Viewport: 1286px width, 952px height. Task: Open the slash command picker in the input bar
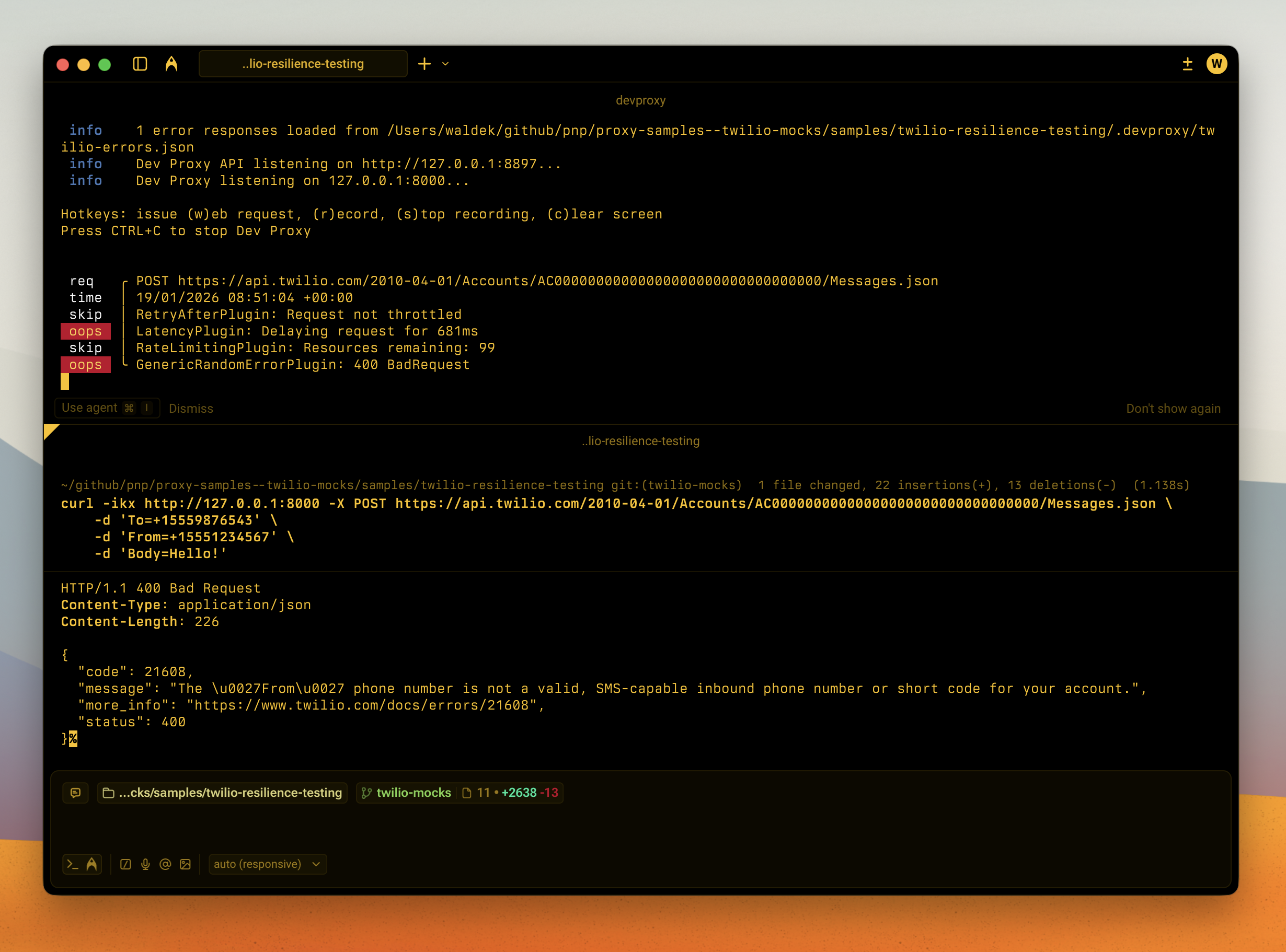125,864
